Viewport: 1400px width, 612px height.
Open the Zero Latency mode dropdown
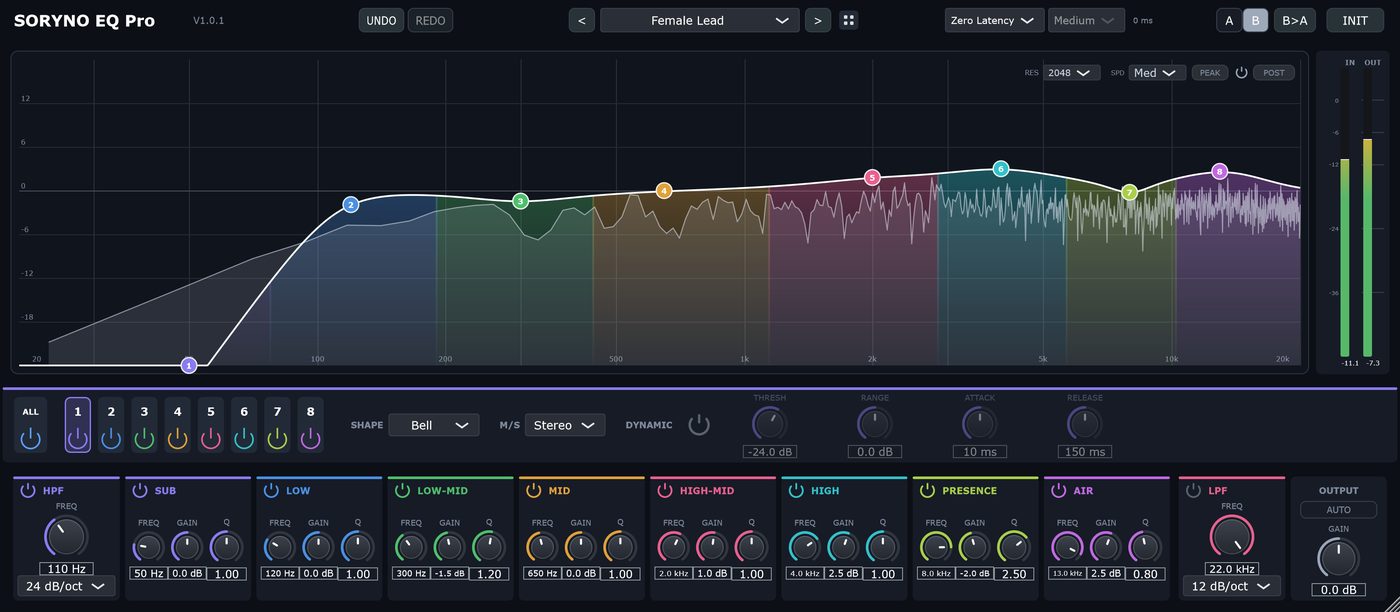994,20
